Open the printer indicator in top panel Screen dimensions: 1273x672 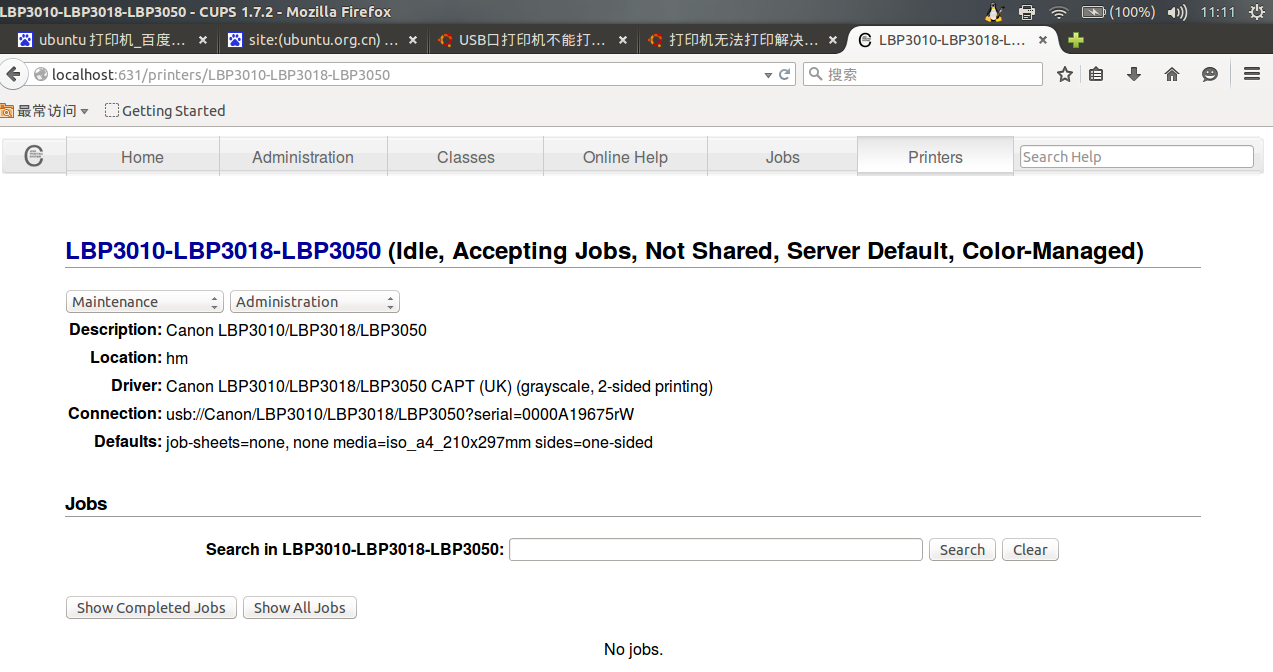[x=1027, y=12]
